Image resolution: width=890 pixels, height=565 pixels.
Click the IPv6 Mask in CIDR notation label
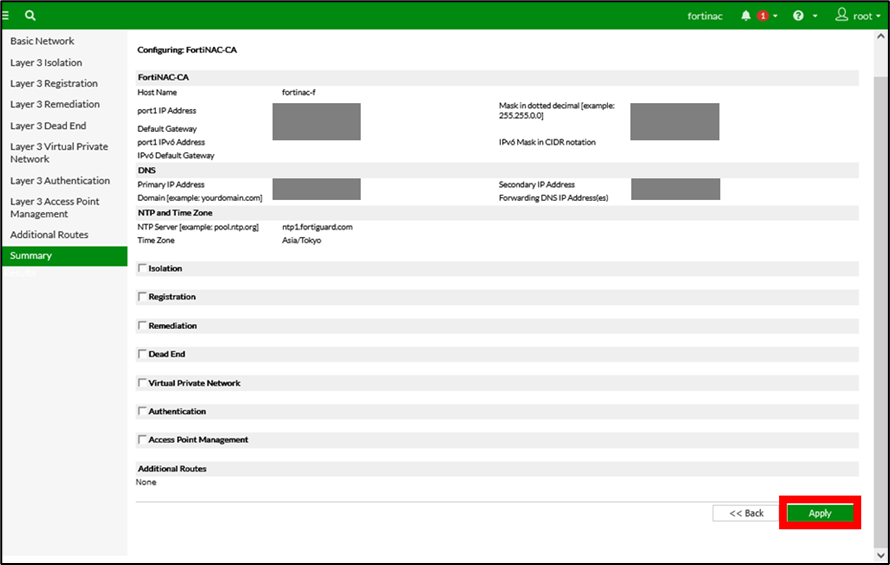click(547, 142)
